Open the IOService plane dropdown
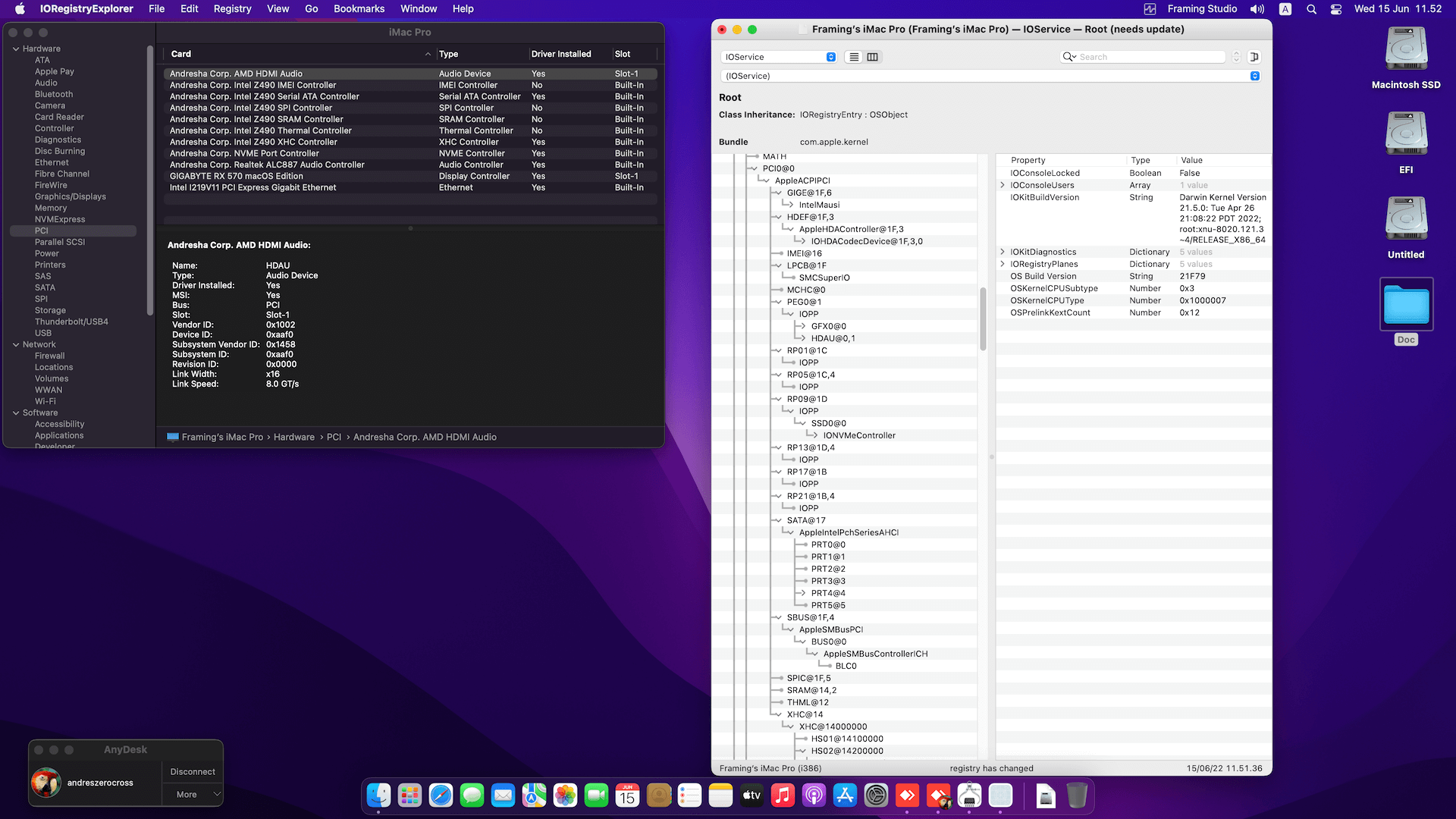 tap(779, 57)
